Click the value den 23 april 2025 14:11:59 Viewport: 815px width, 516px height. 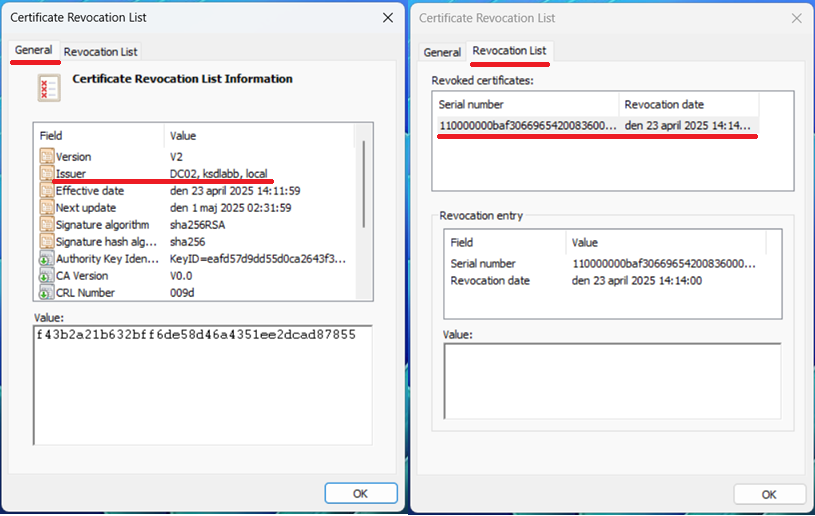(235, 191)
